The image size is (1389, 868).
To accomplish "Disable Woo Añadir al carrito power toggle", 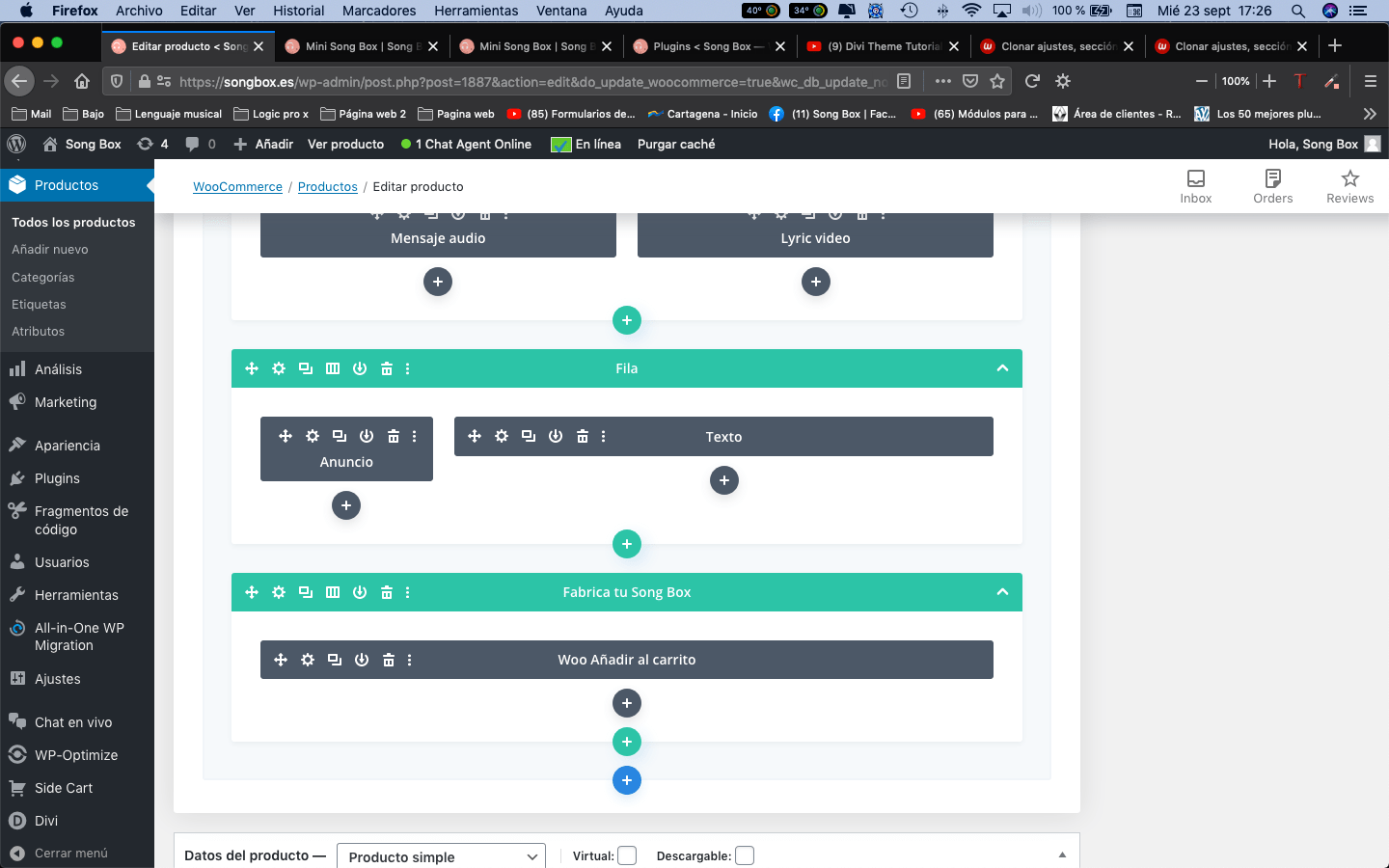I will [362, 660].
